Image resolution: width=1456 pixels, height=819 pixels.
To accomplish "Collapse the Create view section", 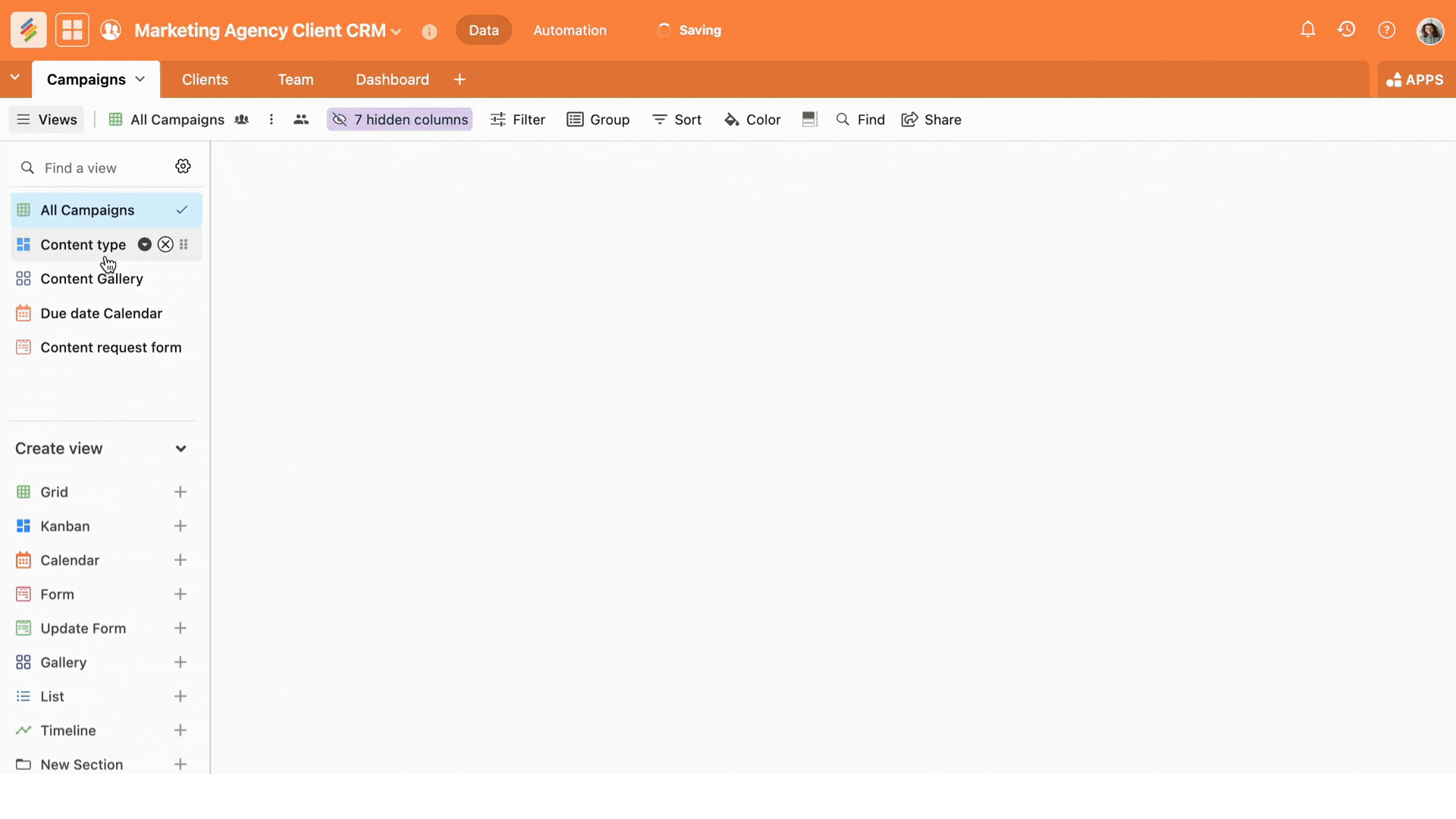I will [x=180, y=448].
